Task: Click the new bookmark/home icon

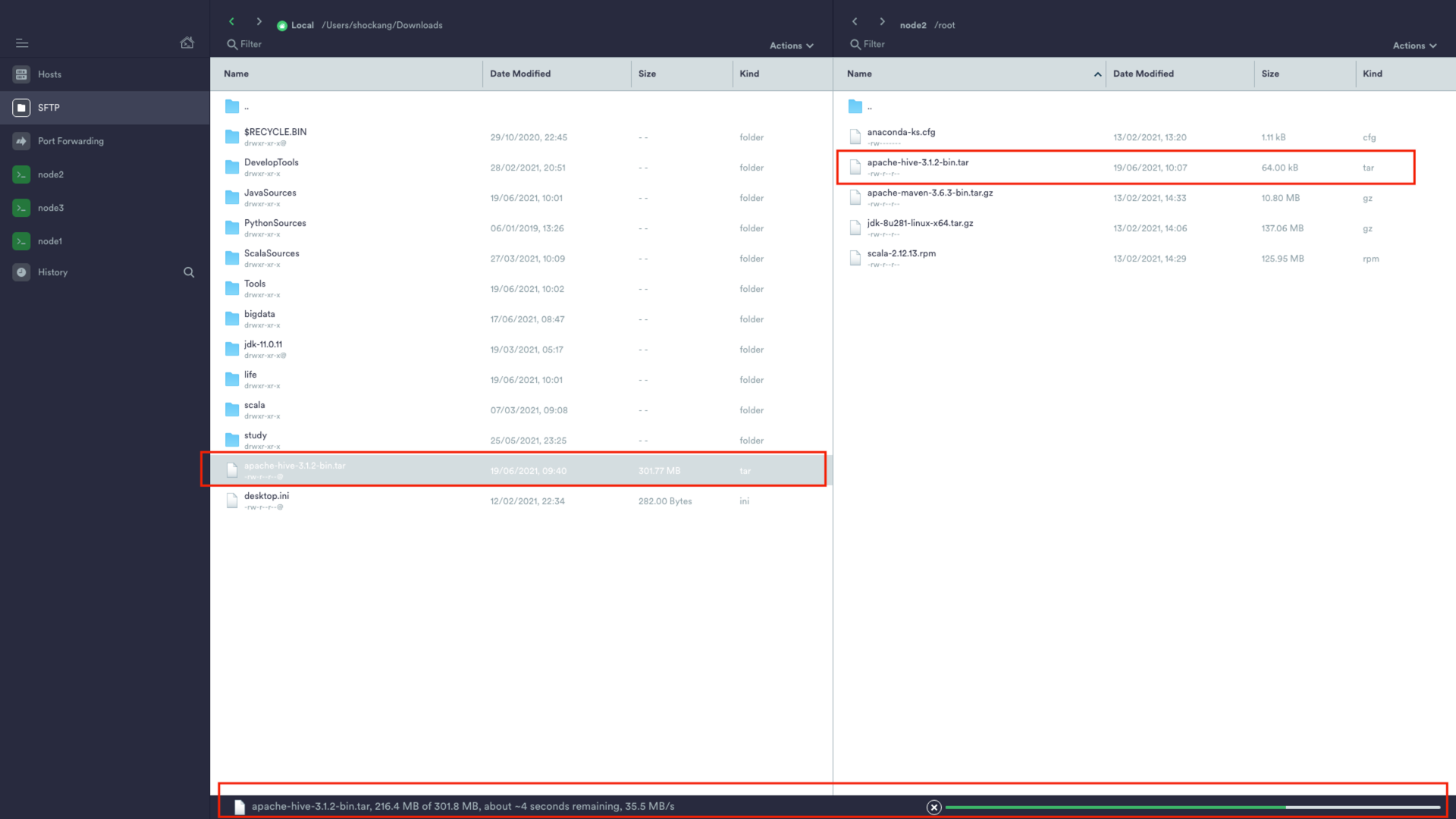Action: click(187, 42)
